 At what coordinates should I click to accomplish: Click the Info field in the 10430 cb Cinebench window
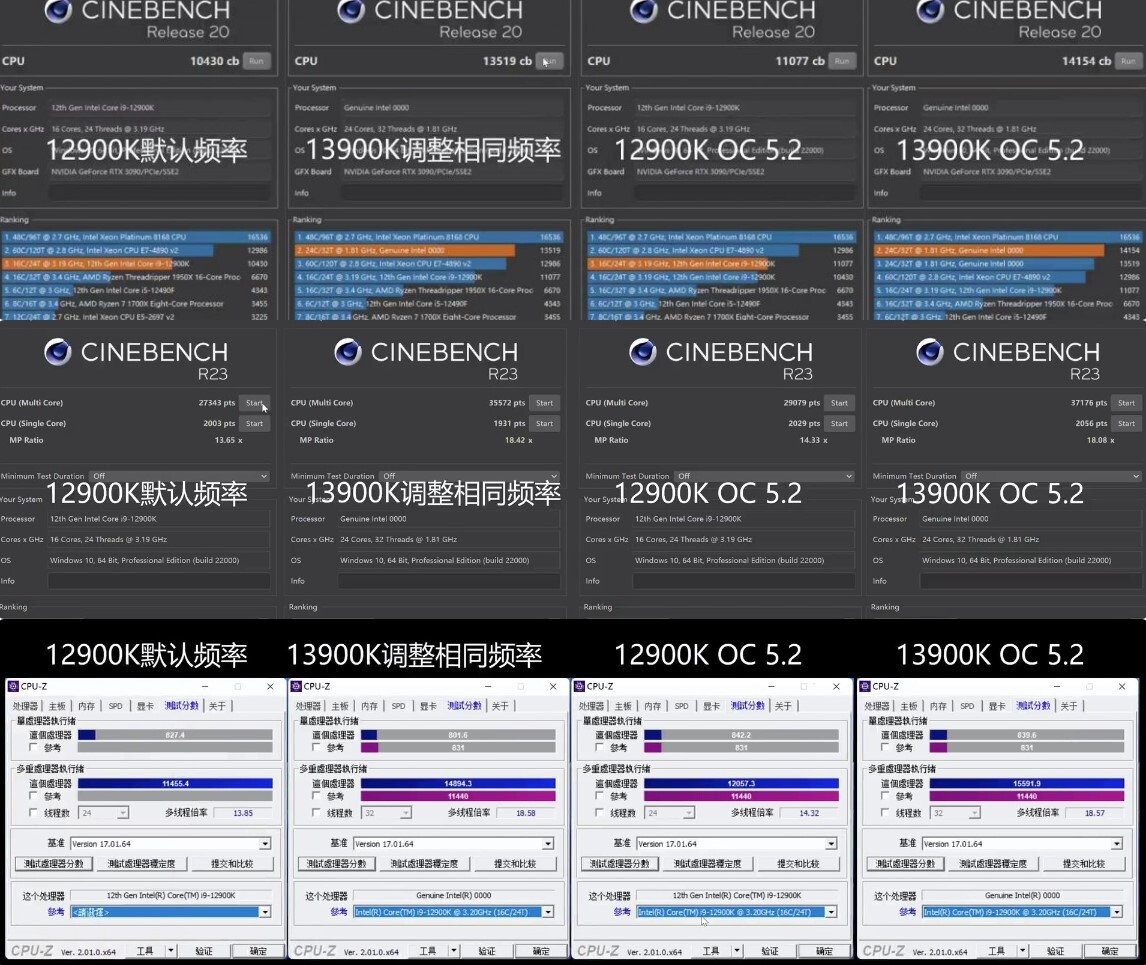click(159, 193)
